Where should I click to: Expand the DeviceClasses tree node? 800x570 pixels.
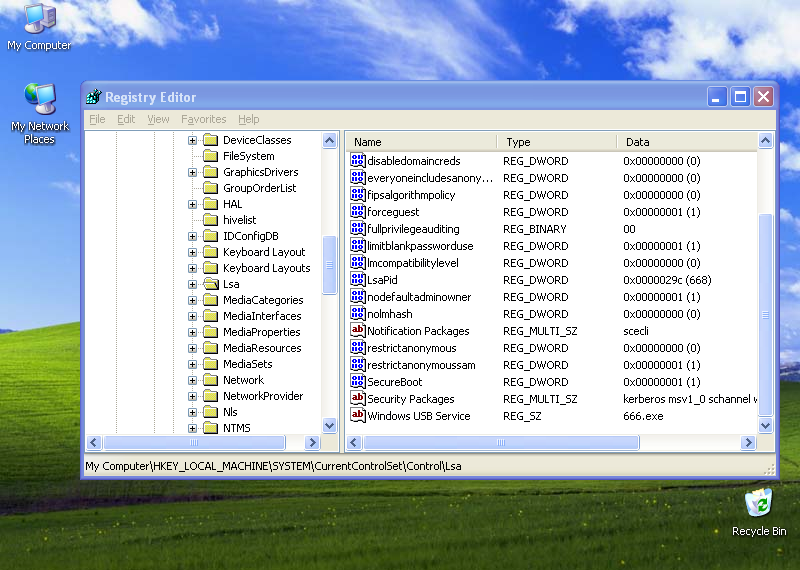[x=192, y=140]
